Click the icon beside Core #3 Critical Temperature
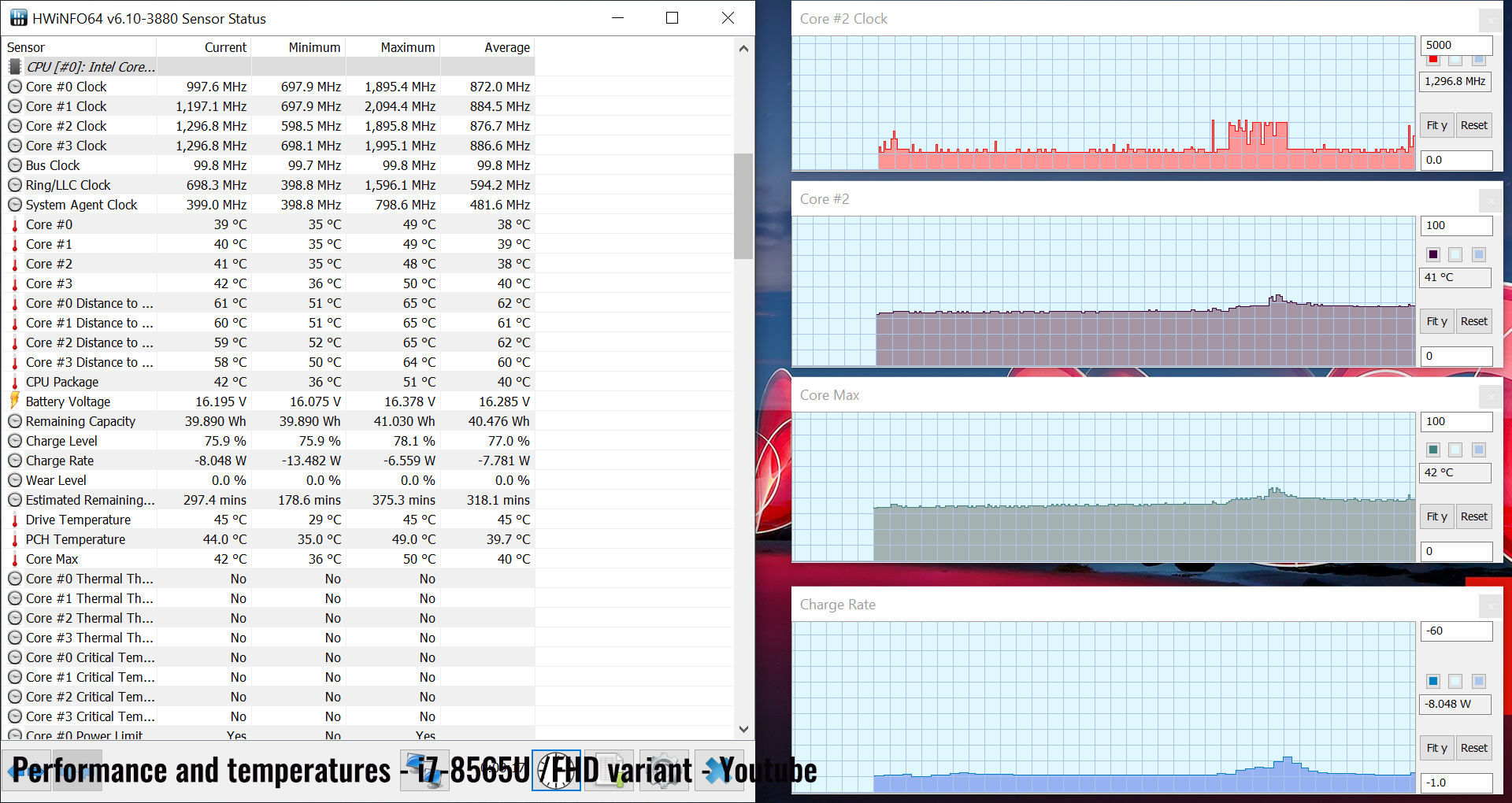 click(15, 716)
